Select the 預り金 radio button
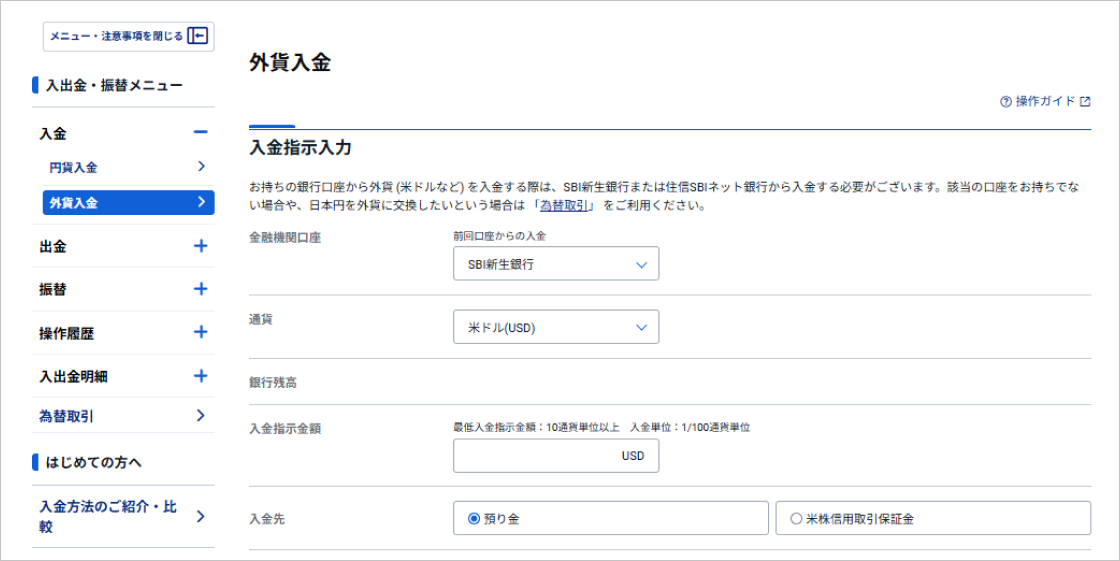1120x561 pixels. click(x=474, y=519)
